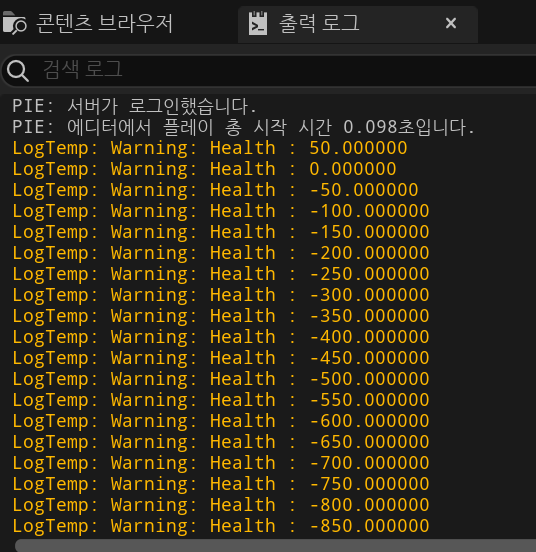The height and width of the screenshot is (552, 536).
Task: Click the search magnifier icon
Action: point(18,70)
